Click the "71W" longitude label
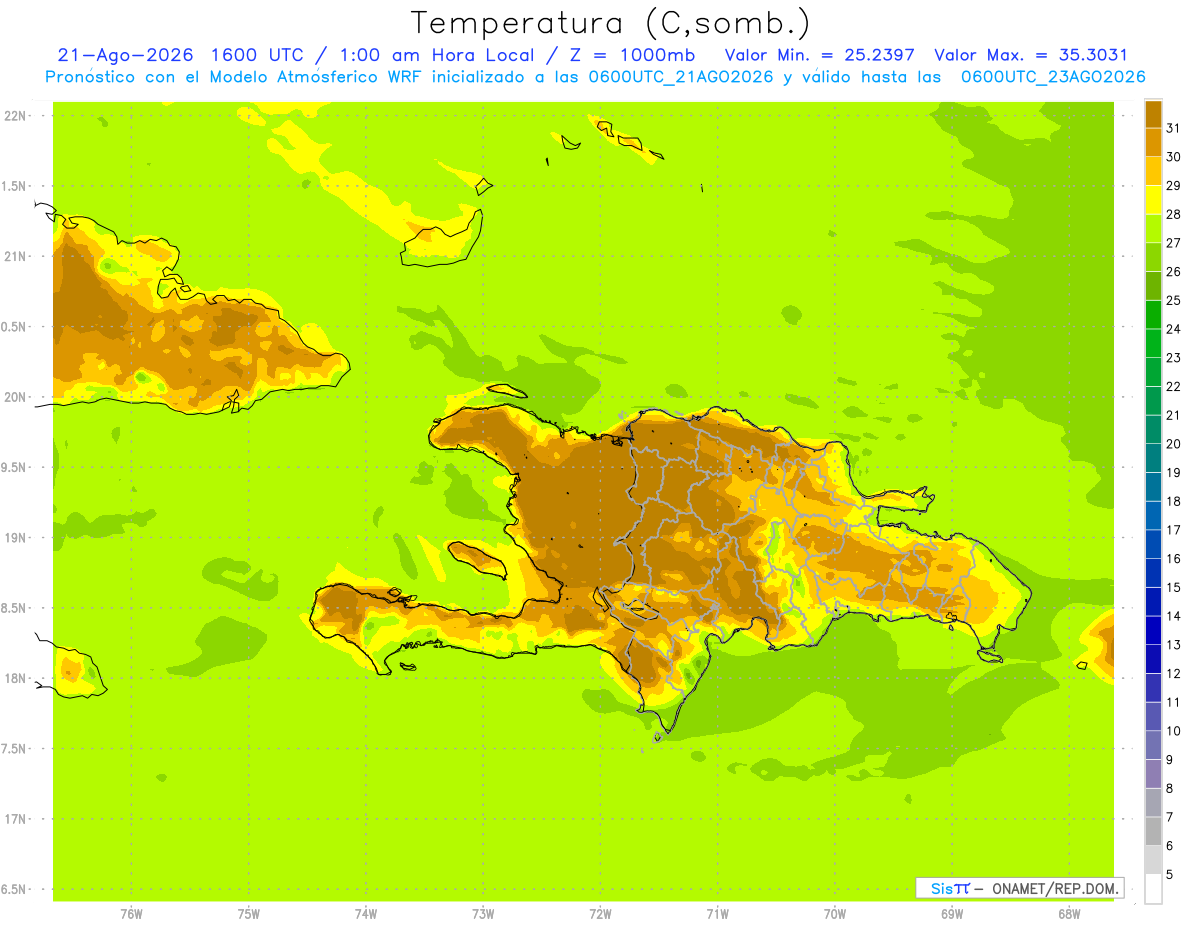 (717, 913)
